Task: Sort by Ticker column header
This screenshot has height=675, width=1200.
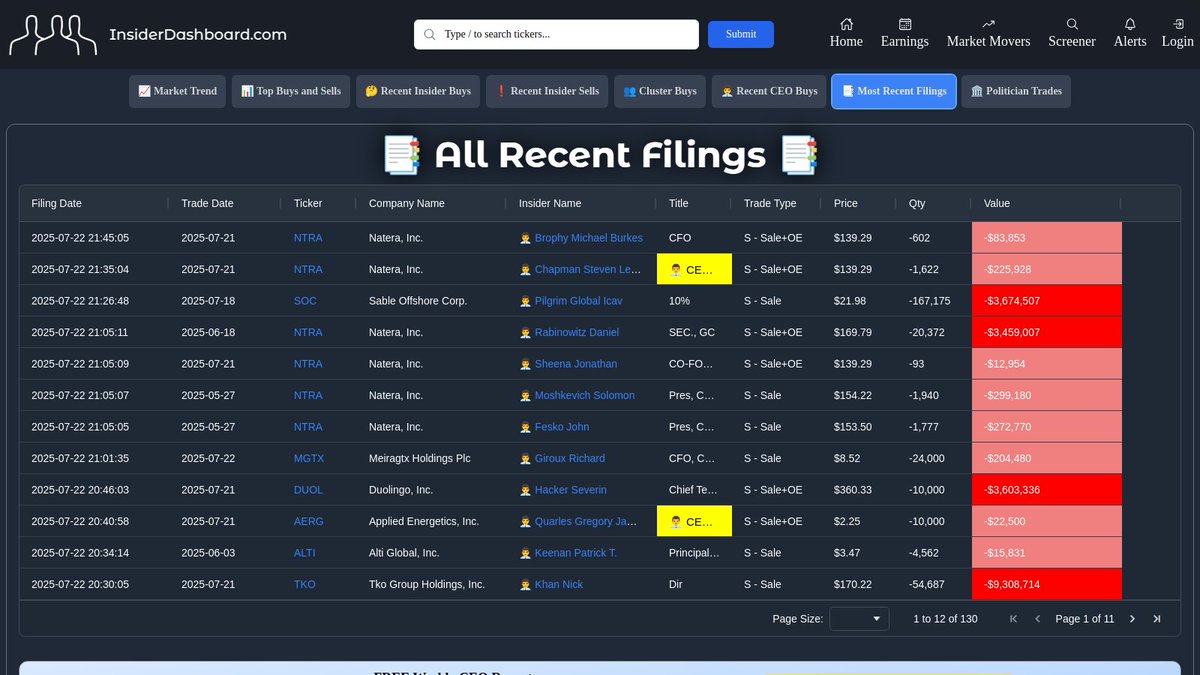Action: 308,203
